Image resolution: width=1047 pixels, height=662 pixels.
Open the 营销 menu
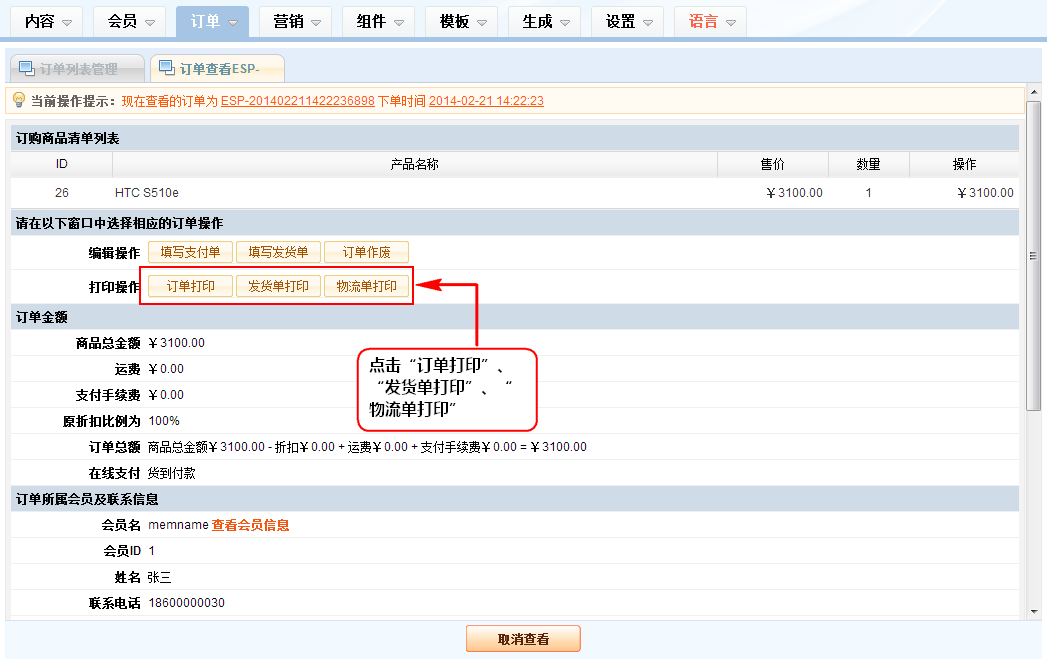click(297, 21)
